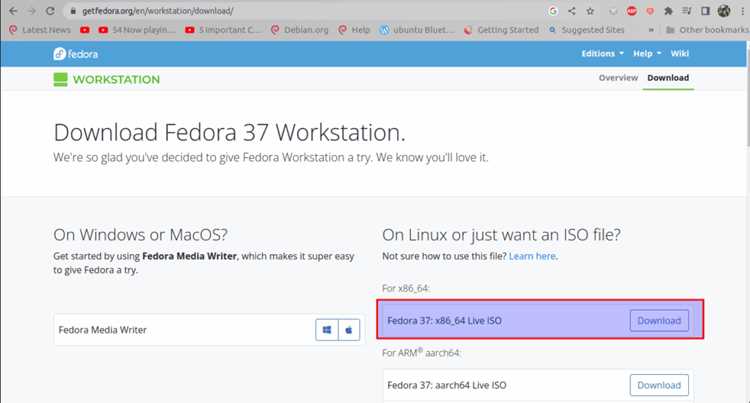Click the 'Fedora 37: aarch64 Live ISO' text
This screenshot has width=750, height=403.
pos(446,385)
